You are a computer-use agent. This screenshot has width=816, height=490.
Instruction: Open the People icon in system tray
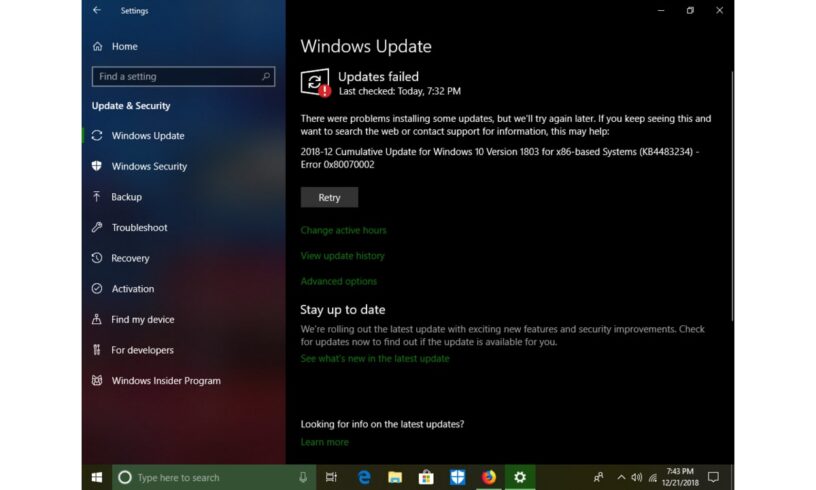point(598,478)
